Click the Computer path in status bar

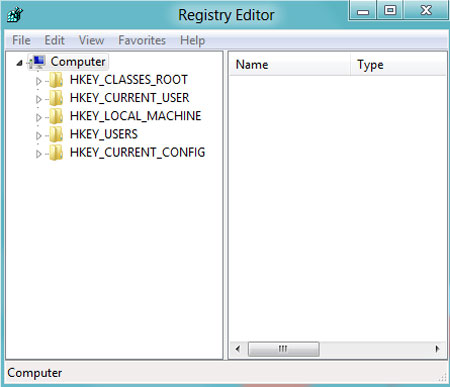35,373
